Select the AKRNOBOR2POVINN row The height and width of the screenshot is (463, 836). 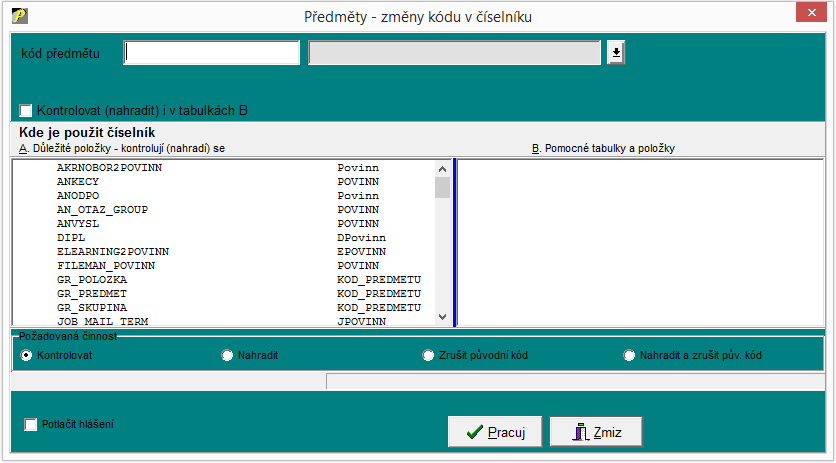tap(109, 168)
